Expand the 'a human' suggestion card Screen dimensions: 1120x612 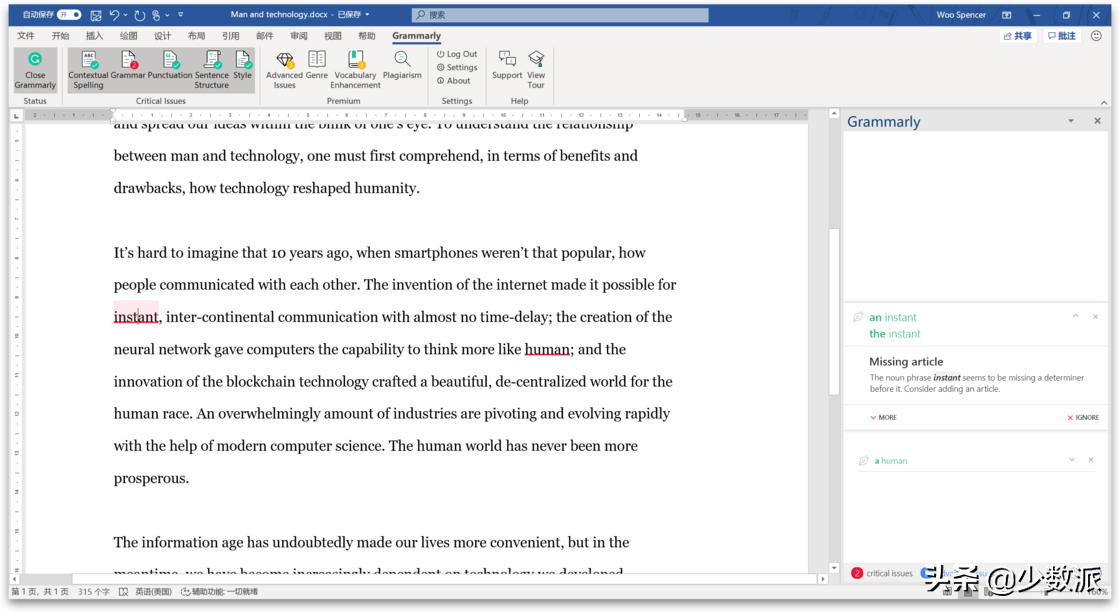tap(1072, 460)
